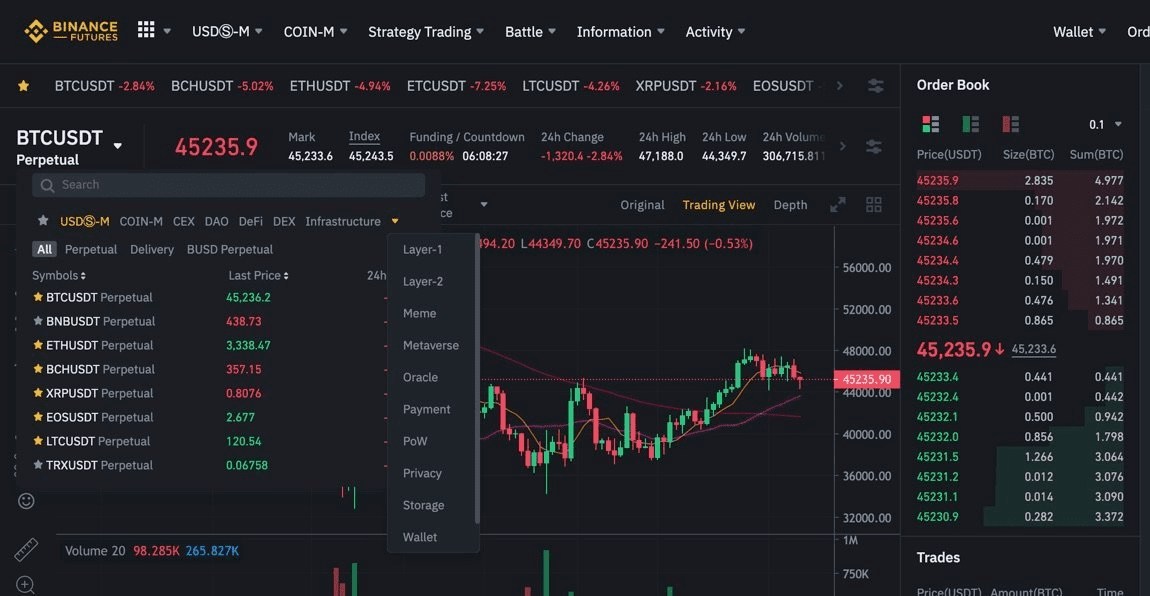Open XRPUSDT from ticker bar
This screenshot has height=596, width=1150.
(x=686, y=86)
